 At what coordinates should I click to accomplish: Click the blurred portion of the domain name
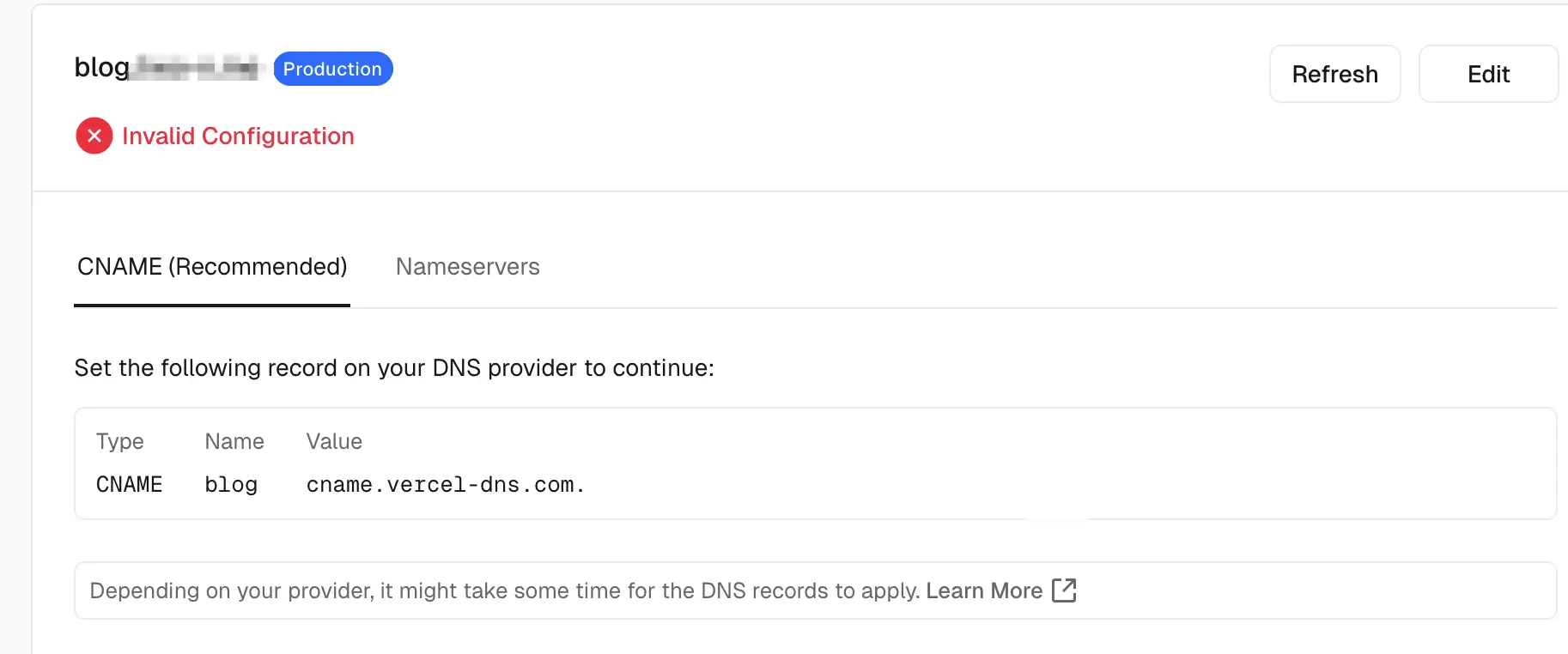(x=198, y=67)
